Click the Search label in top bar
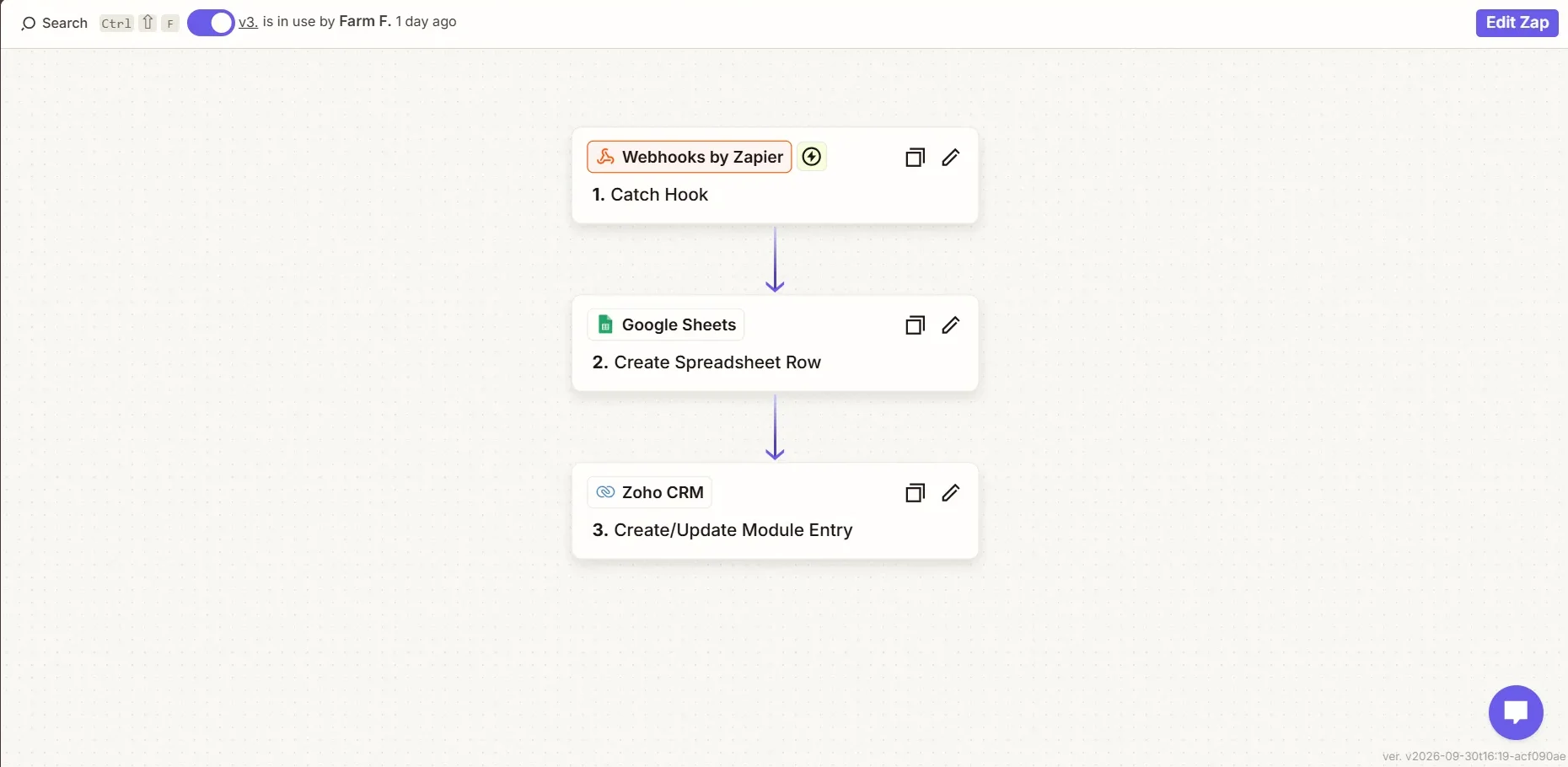1568x767 pixels. (x=65, y=24)
